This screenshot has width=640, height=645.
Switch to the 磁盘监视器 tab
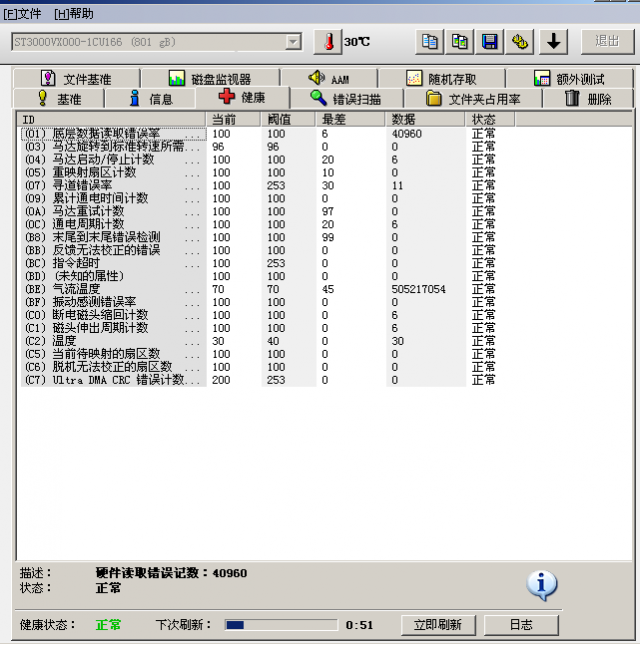click(x=210, y=78)
